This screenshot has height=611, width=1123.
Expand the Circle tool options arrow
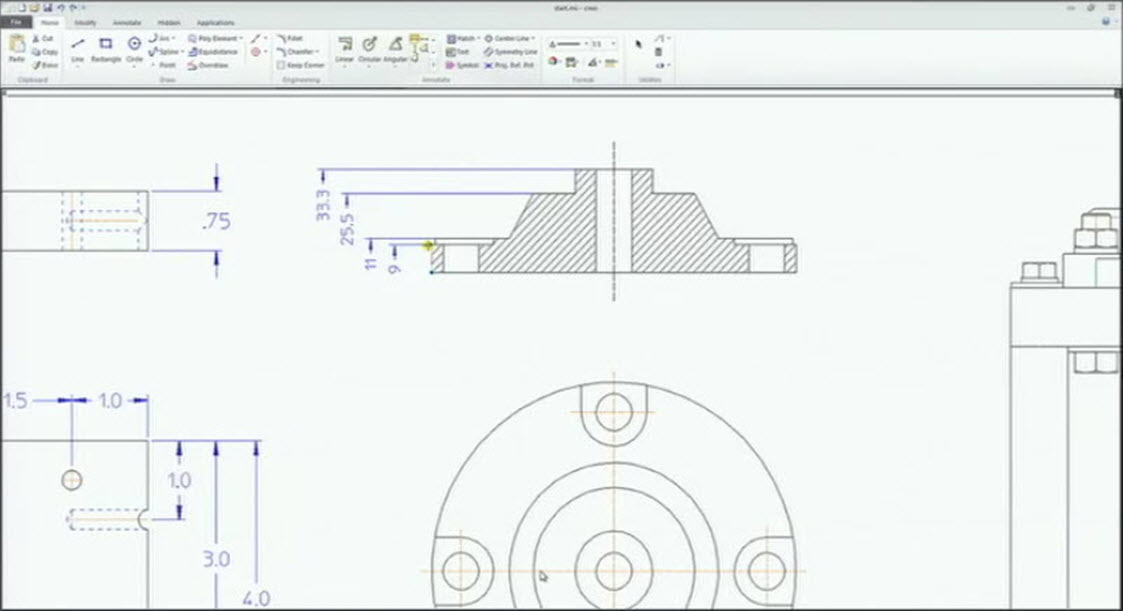(134, 67)
